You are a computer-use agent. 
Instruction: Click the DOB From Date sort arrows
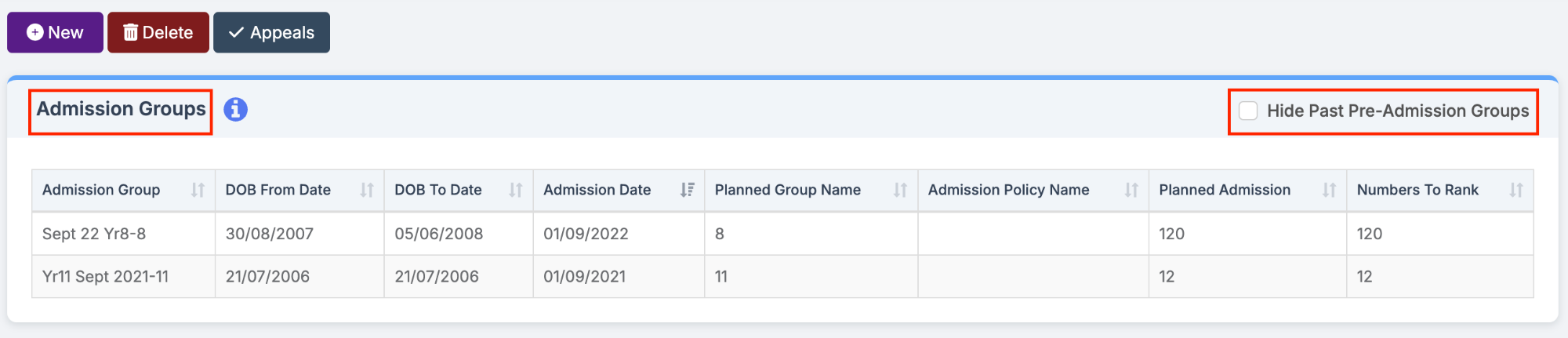(367, 190)
